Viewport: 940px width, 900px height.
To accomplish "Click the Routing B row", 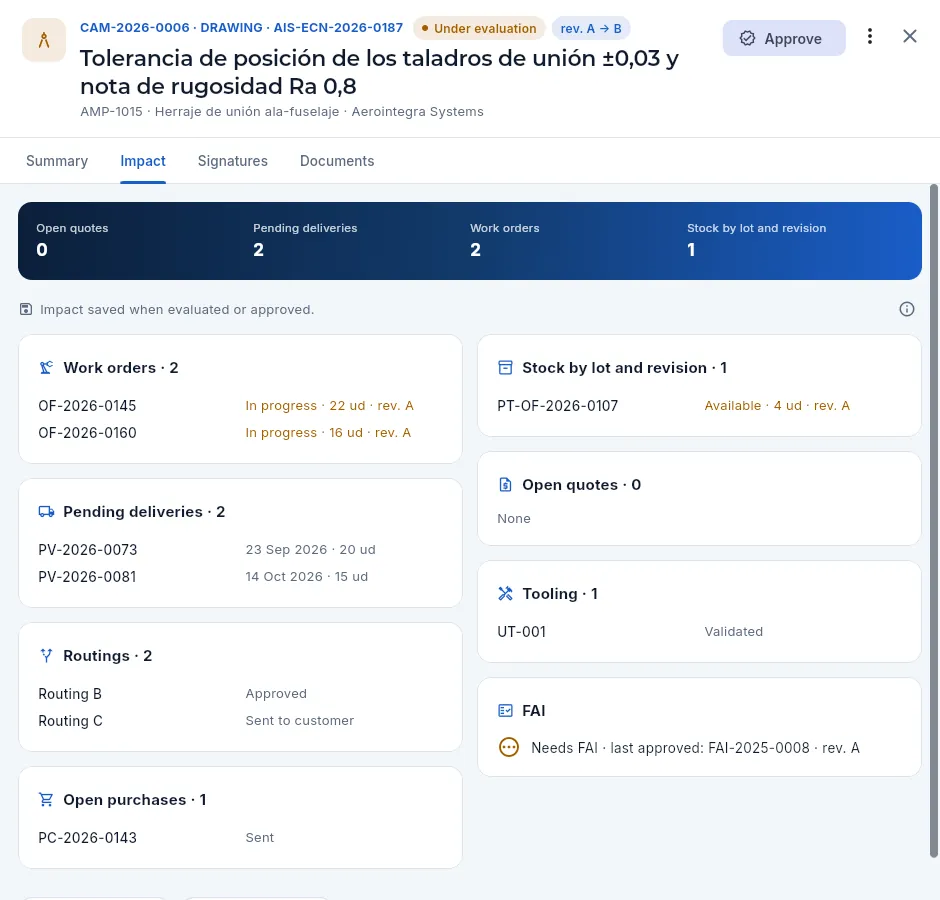I will pyautogui.click(x=240, y=694).
